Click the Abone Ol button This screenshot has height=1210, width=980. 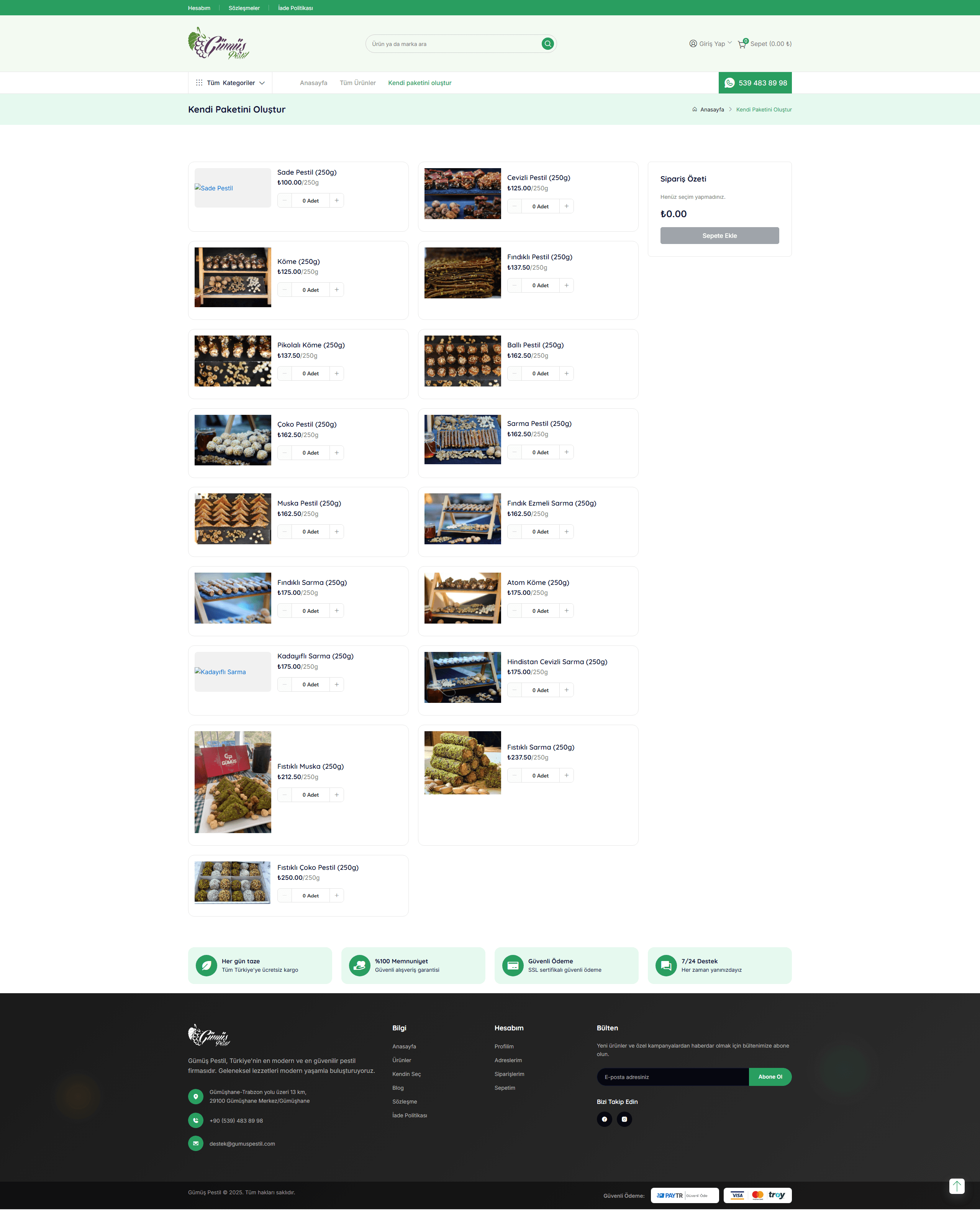770,1077
